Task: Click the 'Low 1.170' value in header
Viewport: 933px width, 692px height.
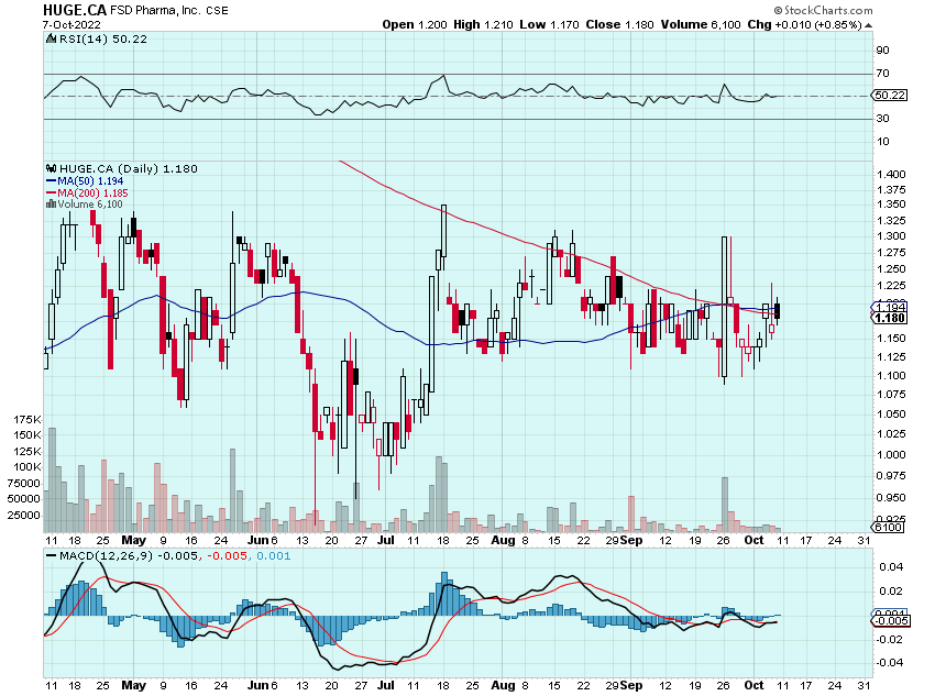Action: point(549,25)
